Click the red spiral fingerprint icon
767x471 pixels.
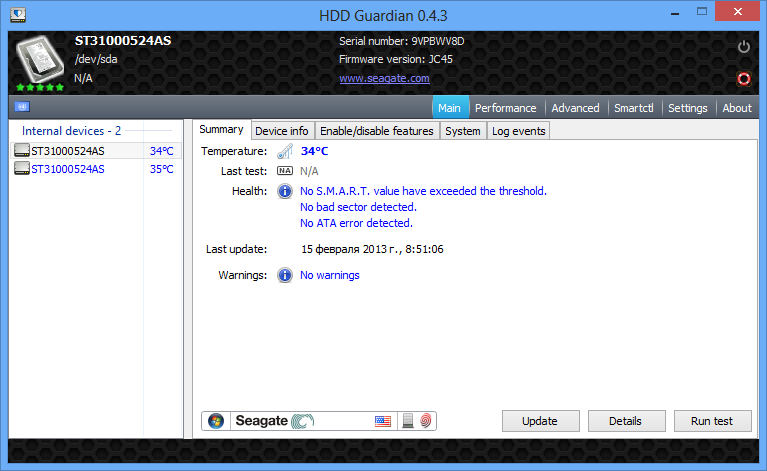426,421
